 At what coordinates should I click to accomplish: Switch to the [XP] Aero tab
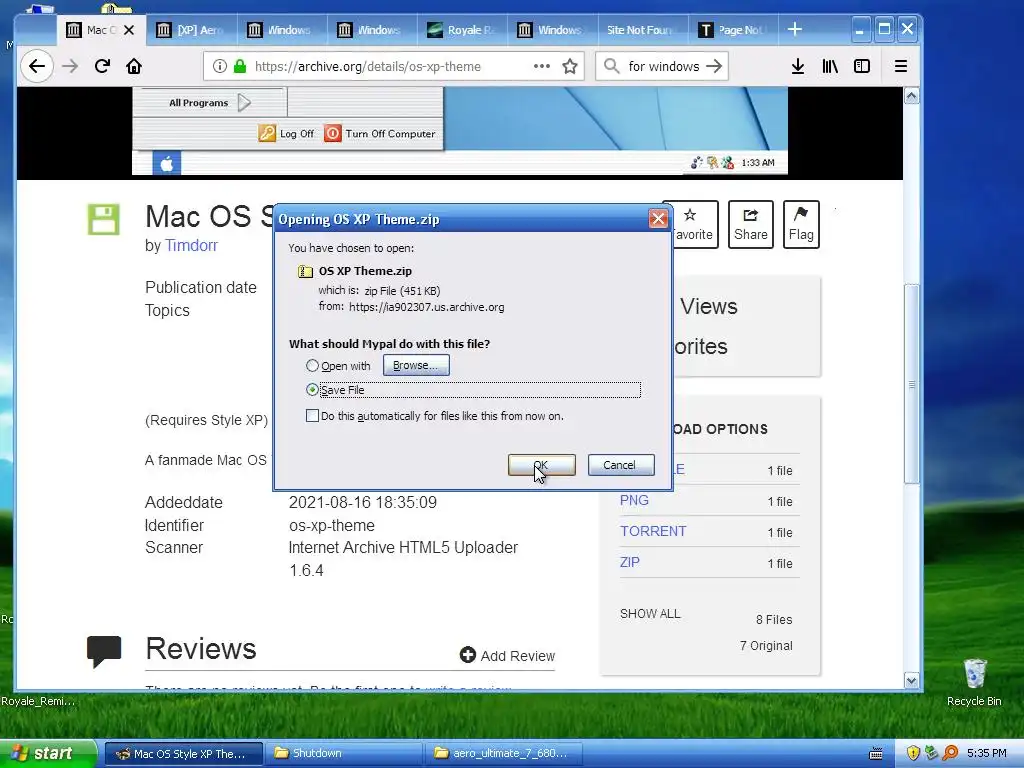click(192, 30)
